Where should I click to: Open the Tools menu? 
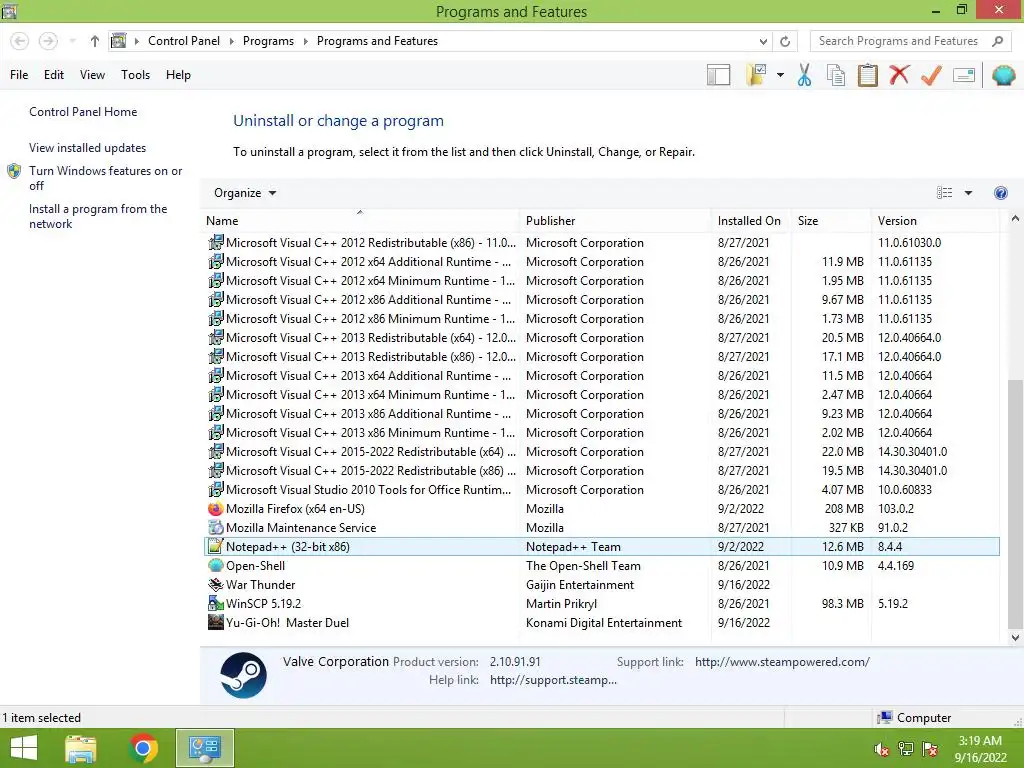pyautogui.click(x=135, y=75)
